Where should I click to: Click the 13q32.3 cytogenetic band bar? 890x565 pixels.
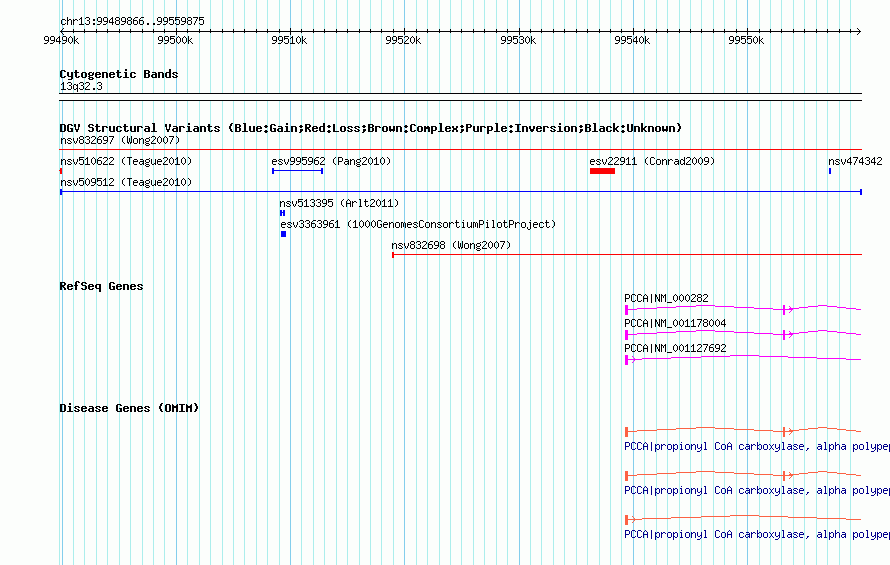[x=460, y=97]
